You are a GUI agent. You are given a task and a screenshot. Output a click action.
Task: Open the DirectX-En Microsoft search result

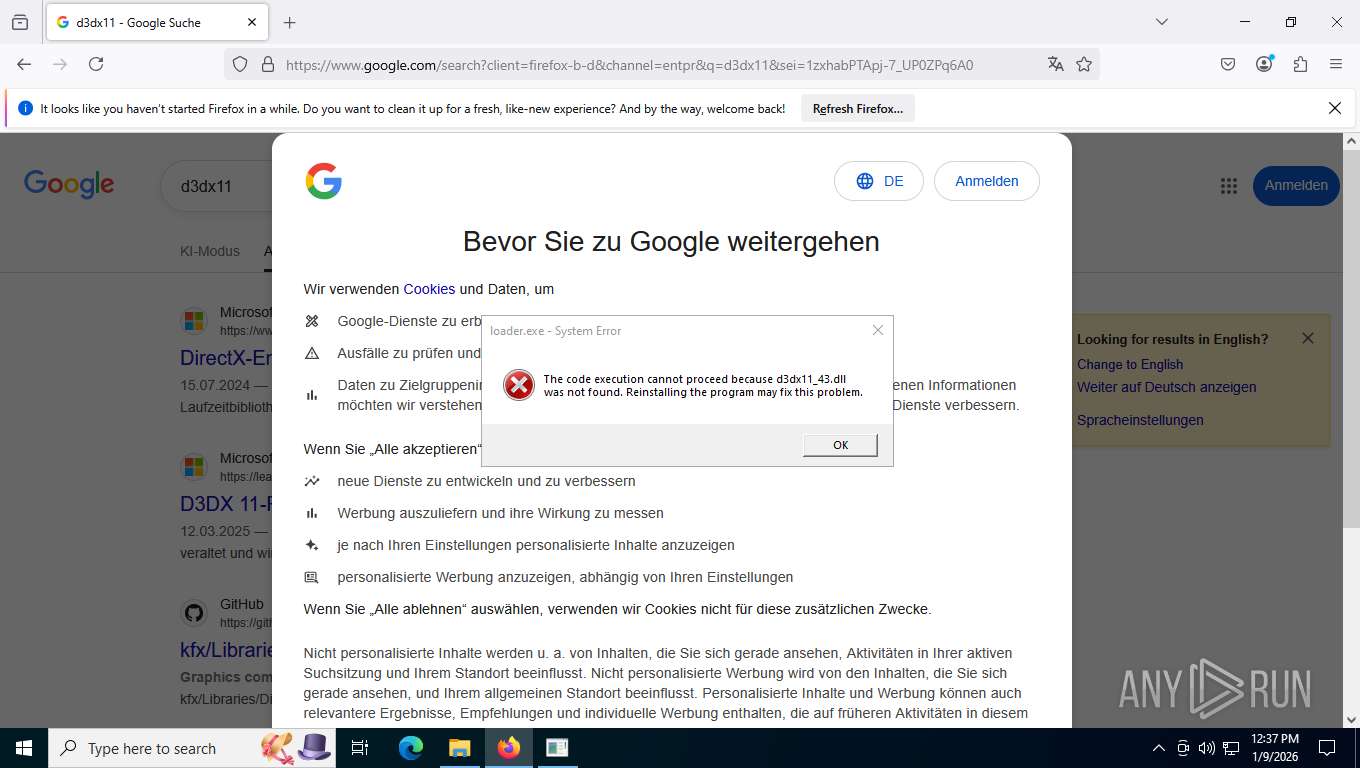pos(226,358)
